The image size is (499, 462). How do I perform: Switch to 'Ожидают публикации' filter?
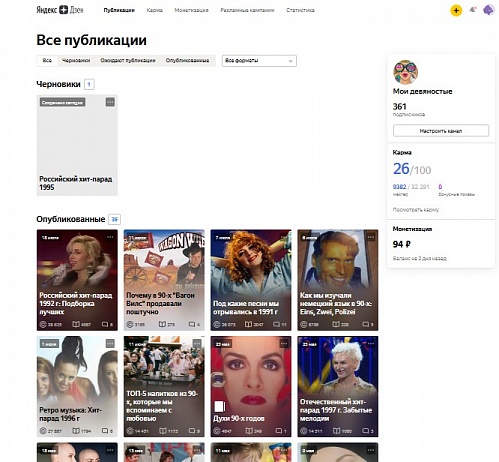click(128, 60)
